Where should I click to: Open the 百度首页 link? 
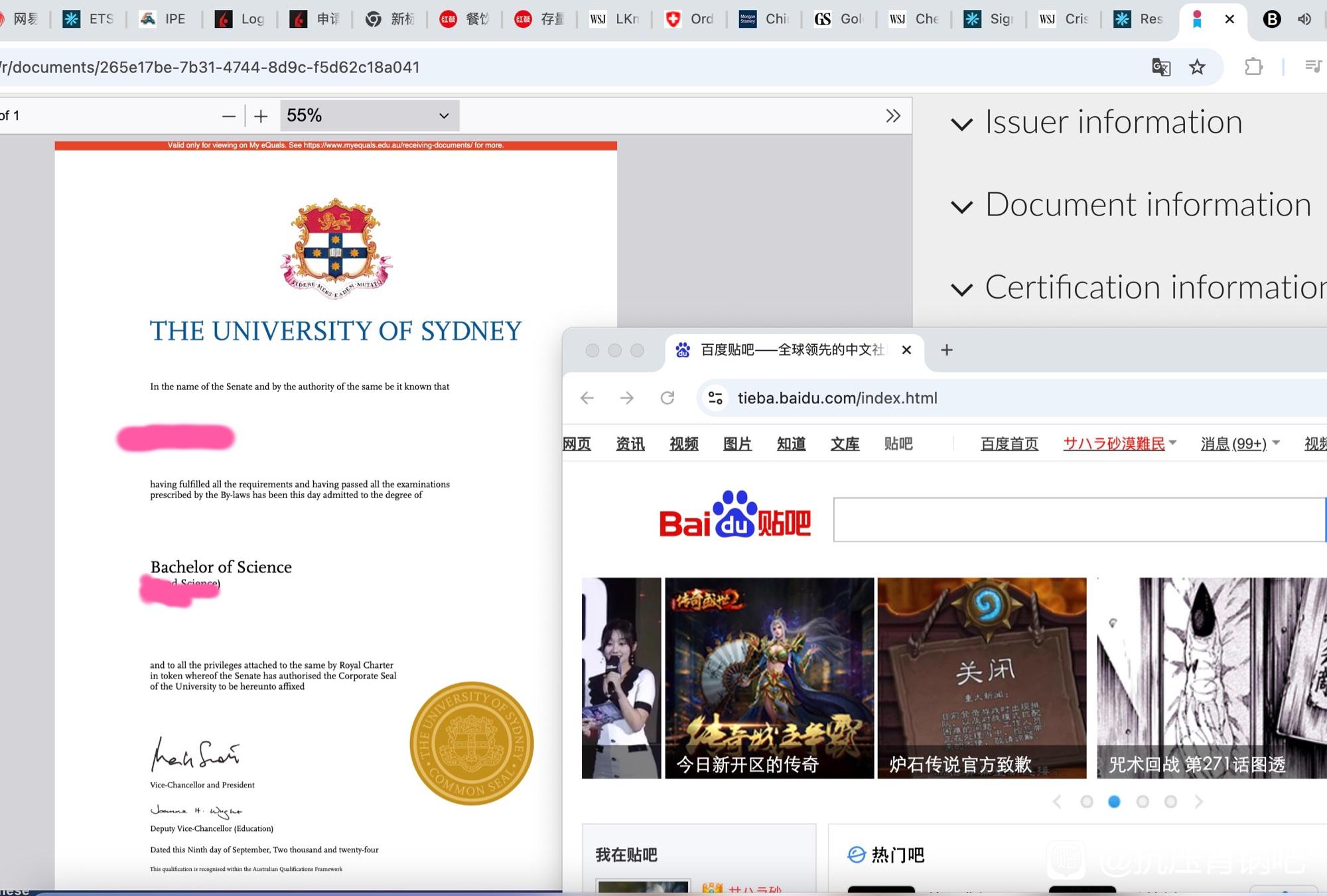[1009, 444]
